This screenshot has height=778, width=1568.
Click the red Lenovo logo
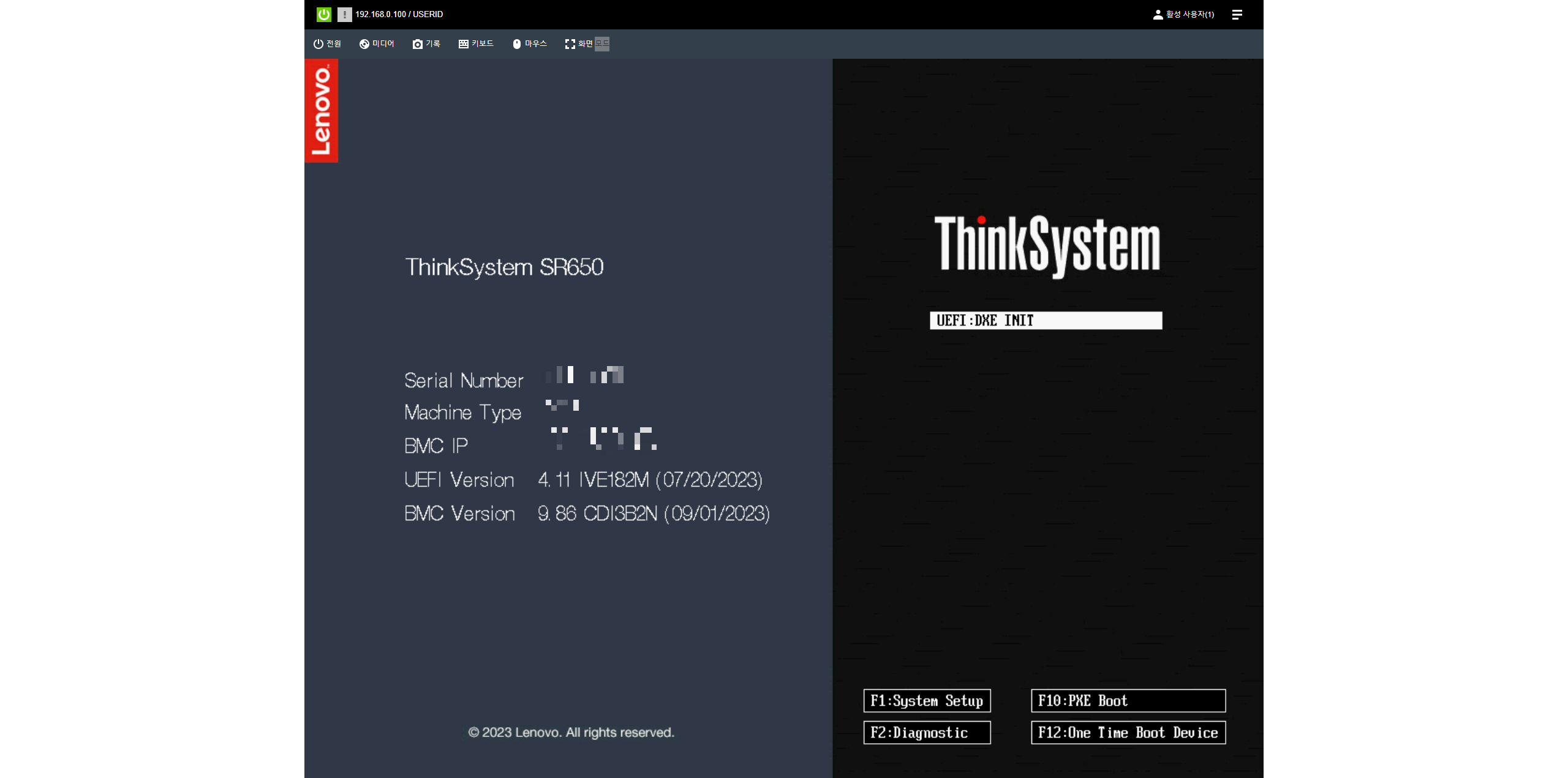point(321,111)
